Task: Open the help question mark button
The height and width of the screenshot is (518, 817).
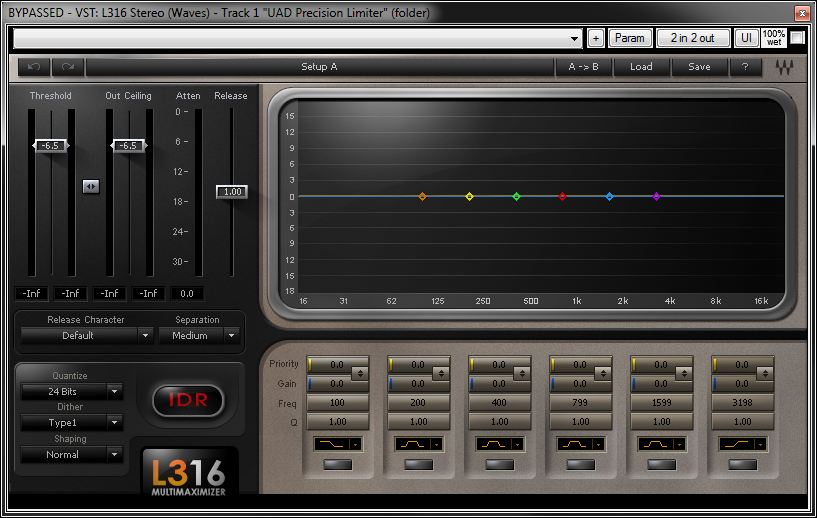Action: 745,67
